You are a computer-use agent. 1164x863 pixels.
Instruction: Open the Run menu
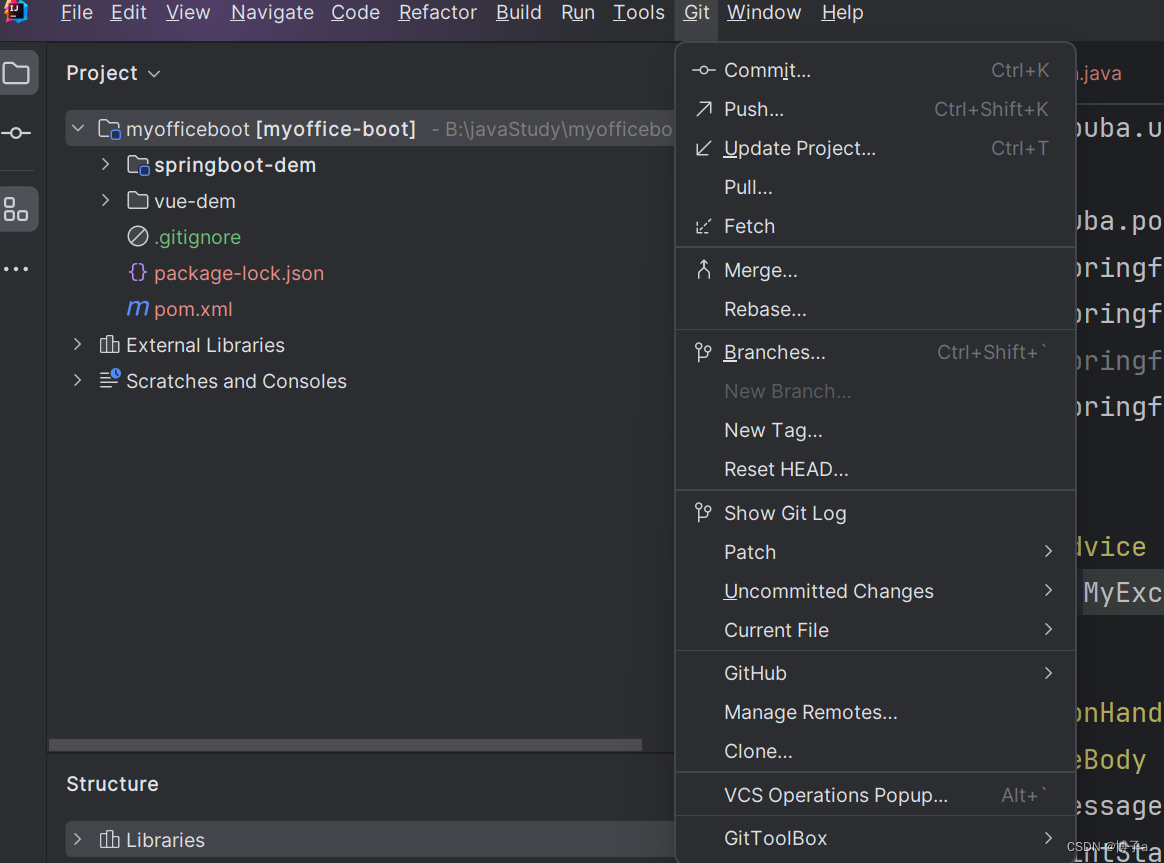click(x=578, y=13)
